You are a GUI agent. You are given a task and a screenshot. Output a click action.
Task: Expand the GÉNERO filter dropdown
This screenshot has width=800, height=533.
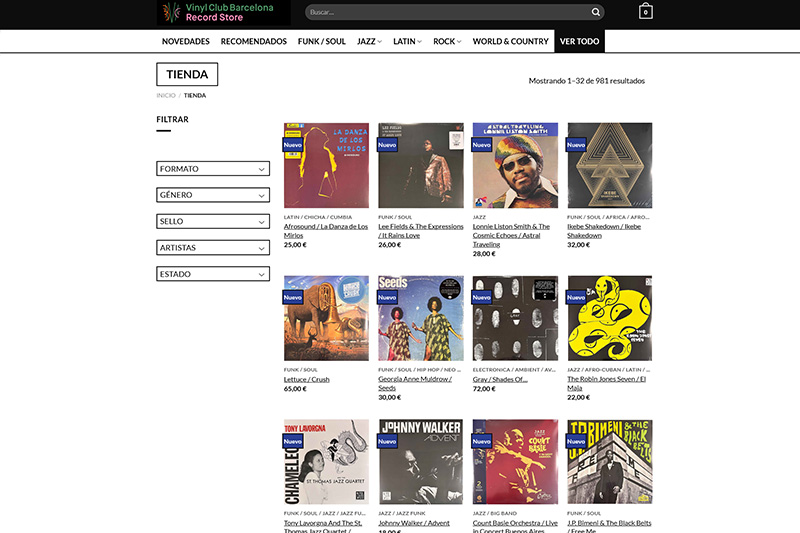[x=213, y=195]
